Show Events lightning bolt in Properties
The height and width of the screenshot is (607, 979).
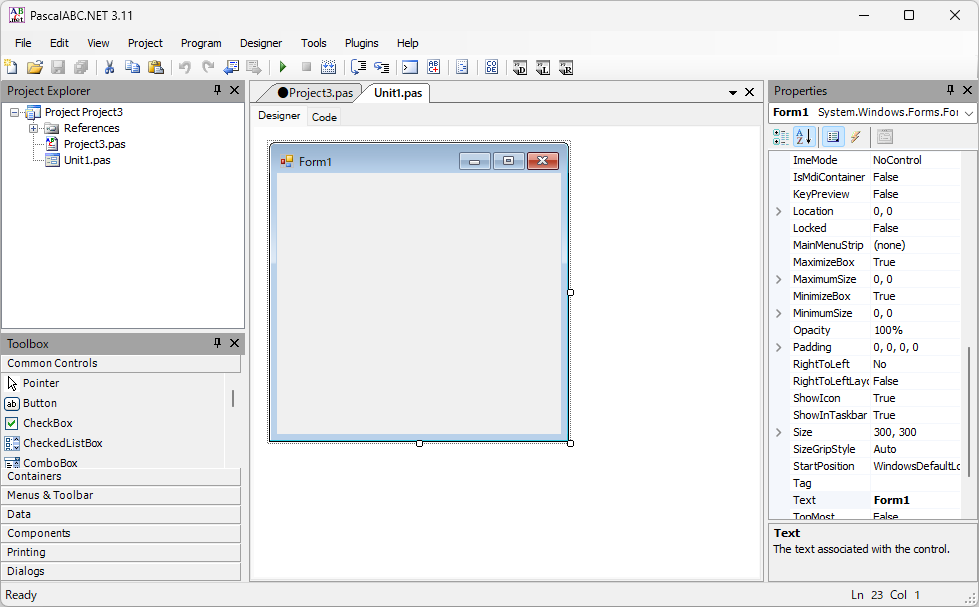click(x=855, y=136)
